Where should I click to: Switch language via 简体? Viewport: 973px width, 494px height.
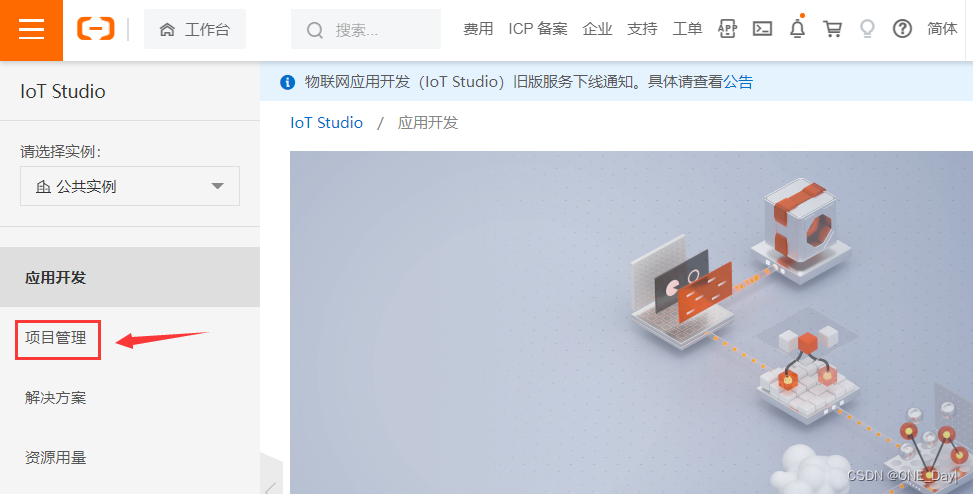pyautogui.click(x=942, y=29)
